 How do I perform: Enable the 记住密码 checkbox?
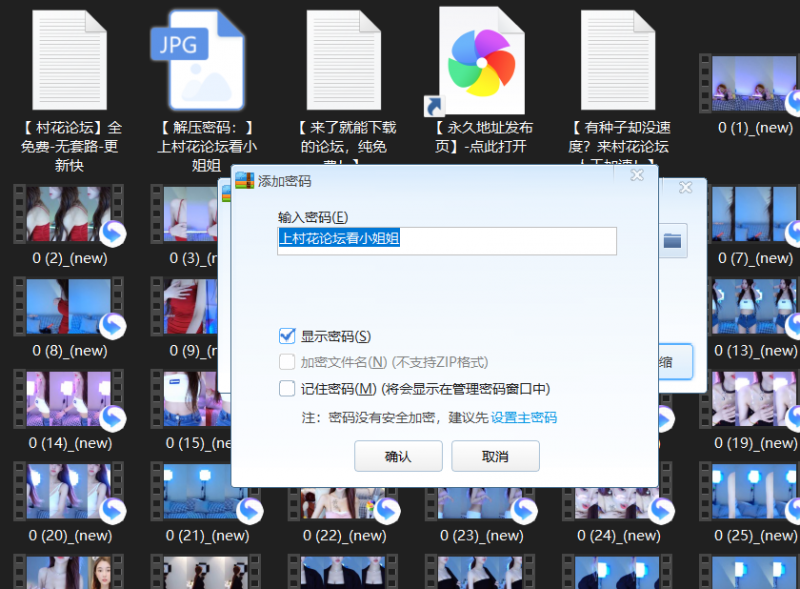[x=288, y=389]
